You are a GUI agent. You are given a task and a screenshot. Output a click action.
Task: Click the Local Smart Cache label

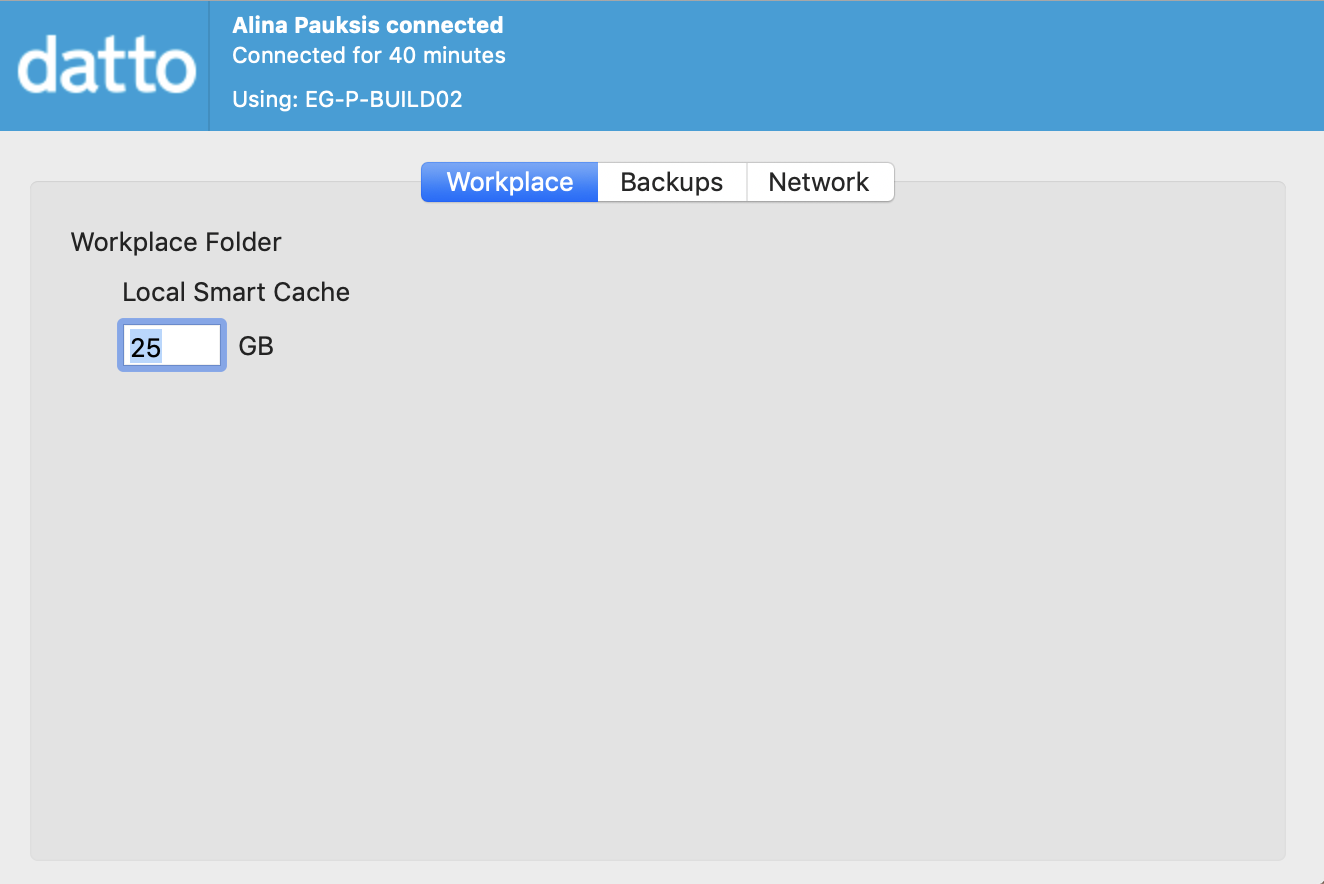(x=236, y=292)
